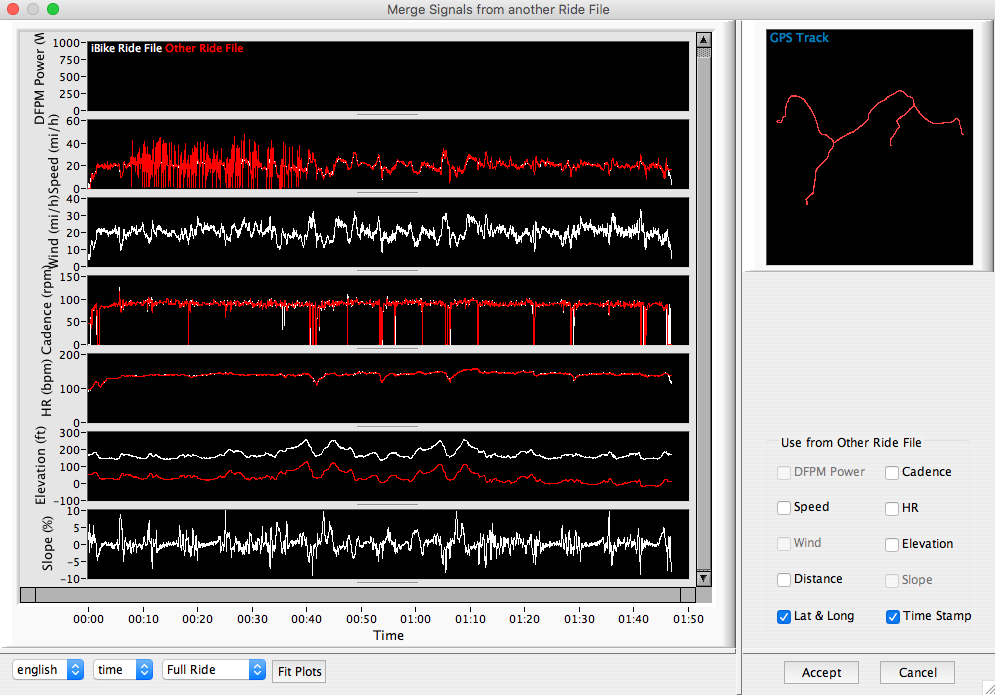Uncheck the Lat & Long checkbox

pyautogui.click(x=784, y=616)
